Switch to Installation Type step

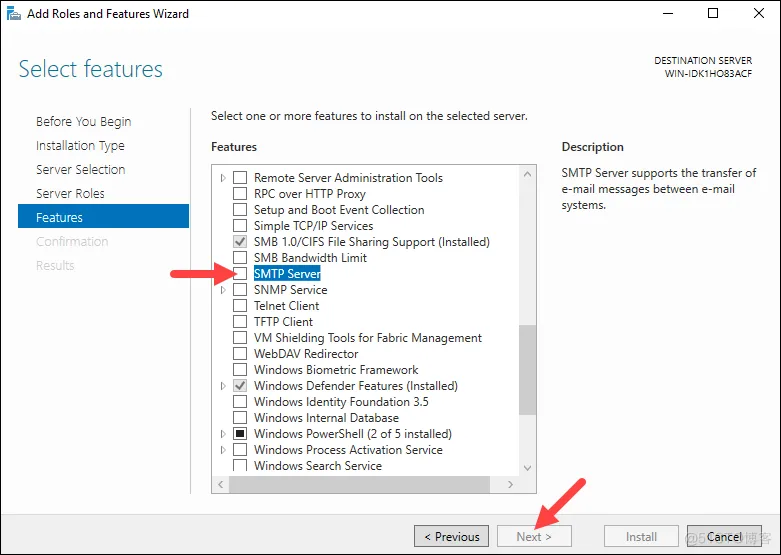pos(80,145)
